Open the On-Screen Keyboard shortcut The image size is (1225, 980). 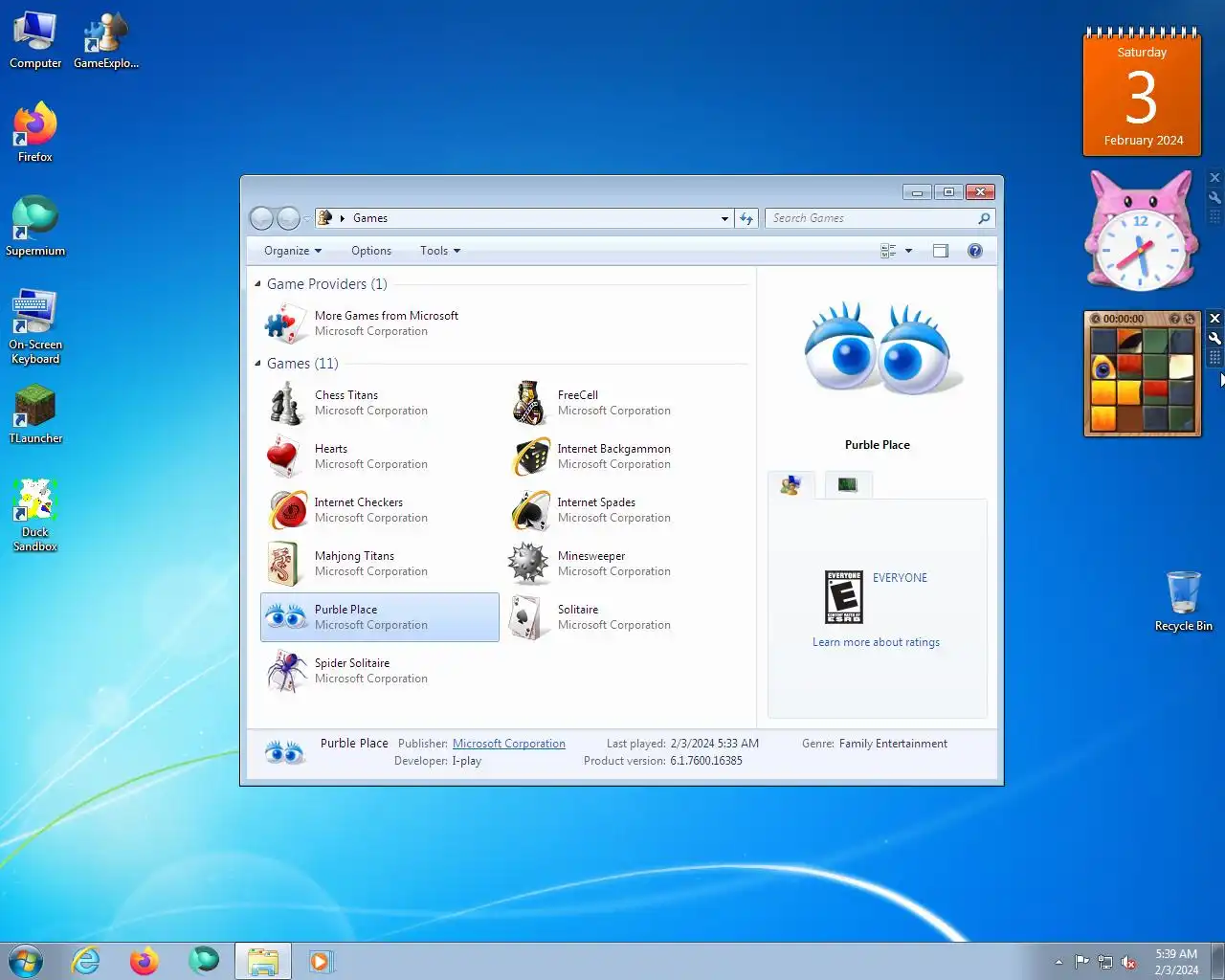pos(35,326)
